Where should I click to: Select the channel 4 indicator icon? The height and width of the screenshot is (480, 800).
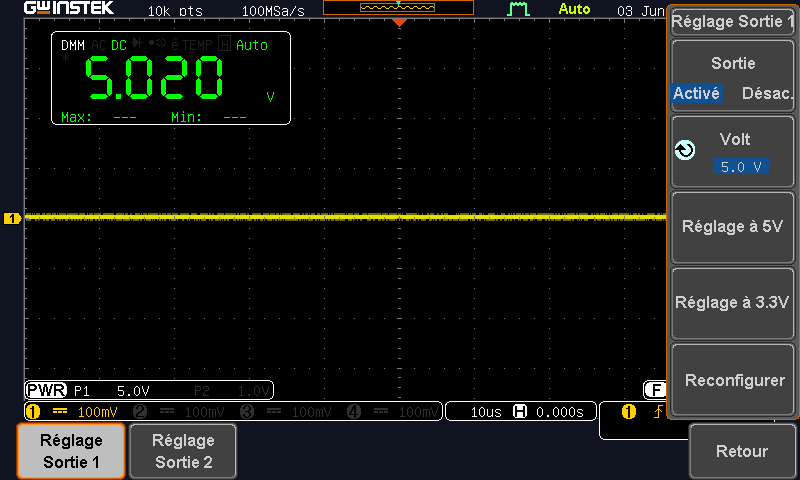pyautogui.click(x=354, y=411)
